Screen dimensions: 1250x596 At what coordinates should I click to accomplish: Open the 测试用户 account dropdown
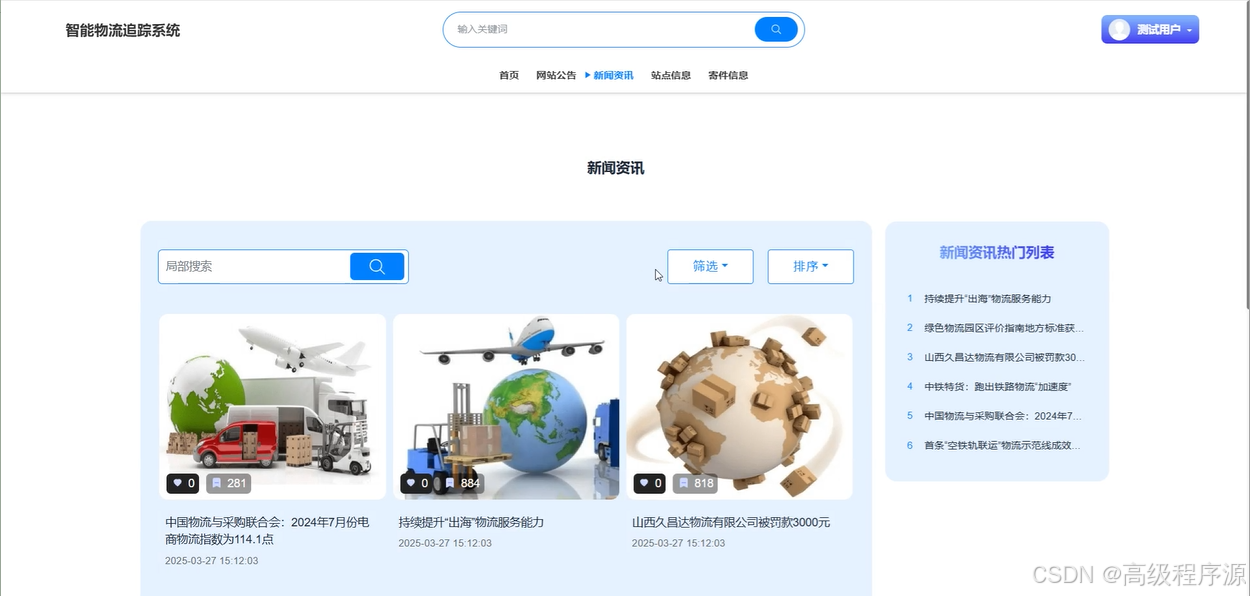[1150, 30]
